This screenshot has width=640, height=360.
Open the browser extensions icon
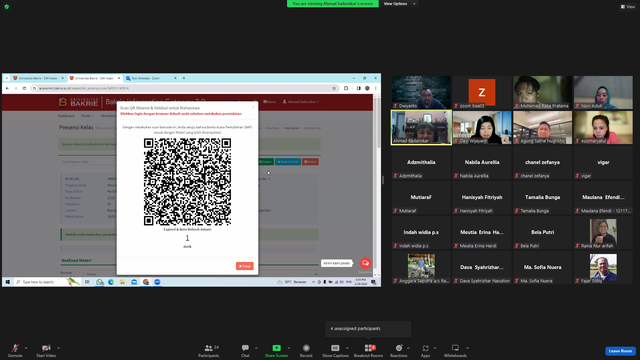click(346, 88)
